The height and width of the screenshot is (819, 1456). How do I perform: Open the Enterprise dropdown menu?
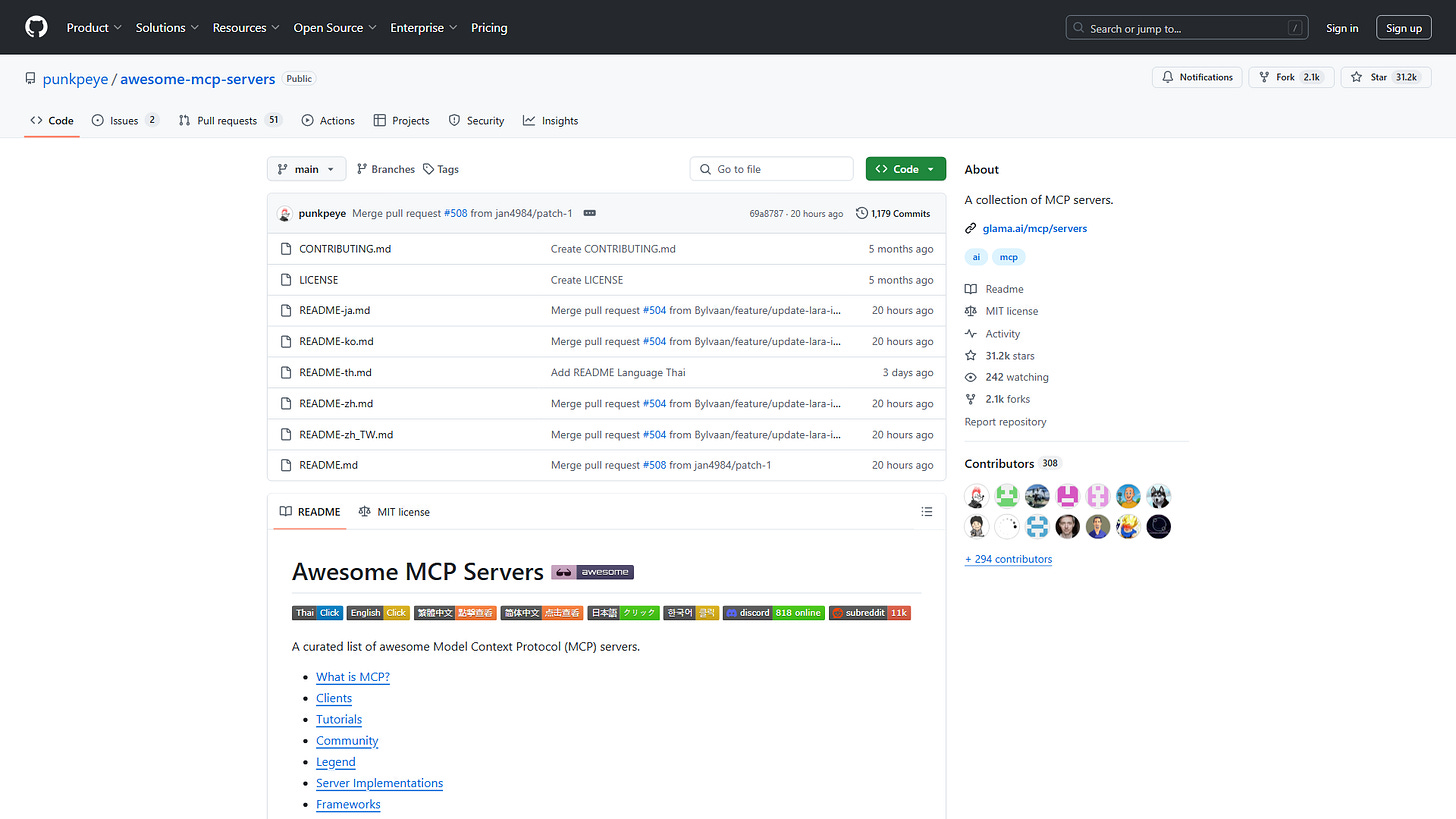click(424, 28)
